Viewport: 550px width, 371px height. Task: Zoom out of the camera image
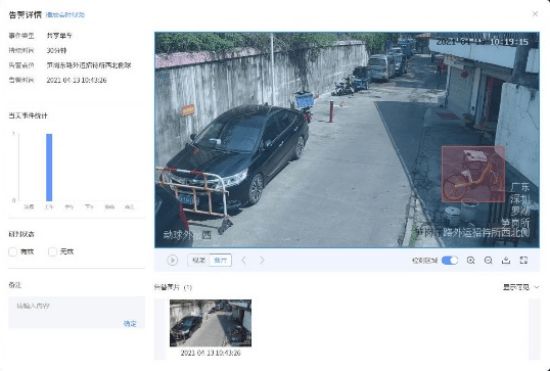[x=488, y=260]
